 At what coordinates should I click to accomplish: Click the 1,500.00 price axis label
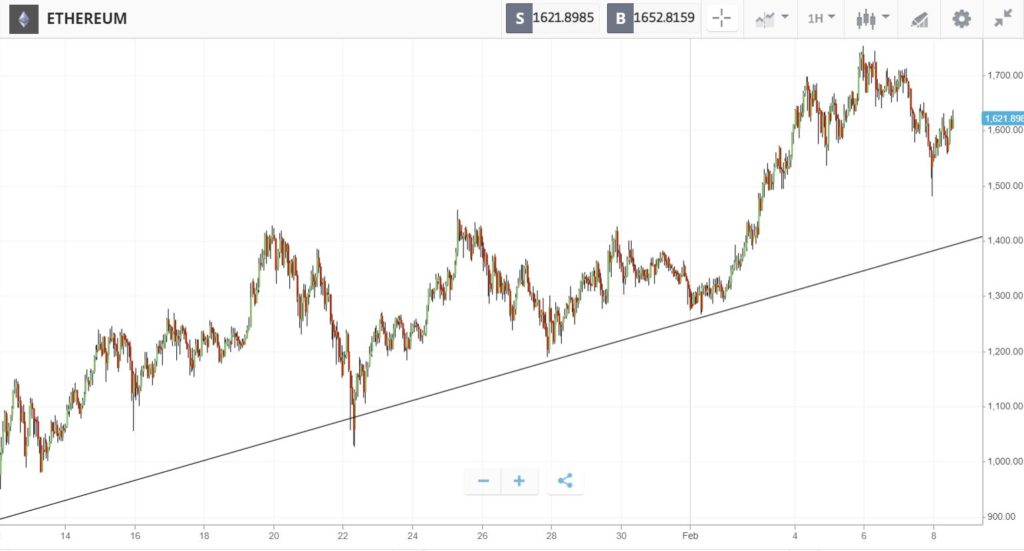tap(1004, 185)
